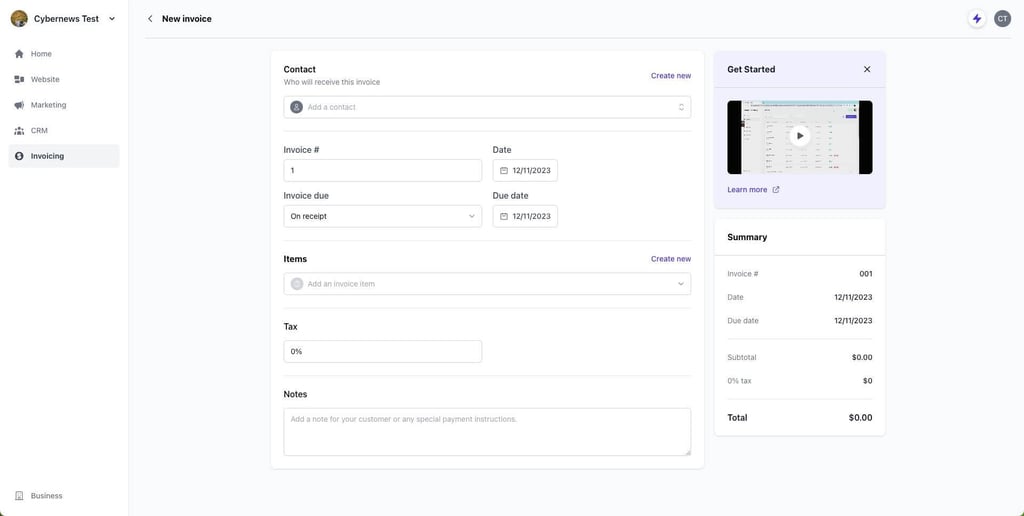Click the lightning bolt icon in header

tap(977, 19)
